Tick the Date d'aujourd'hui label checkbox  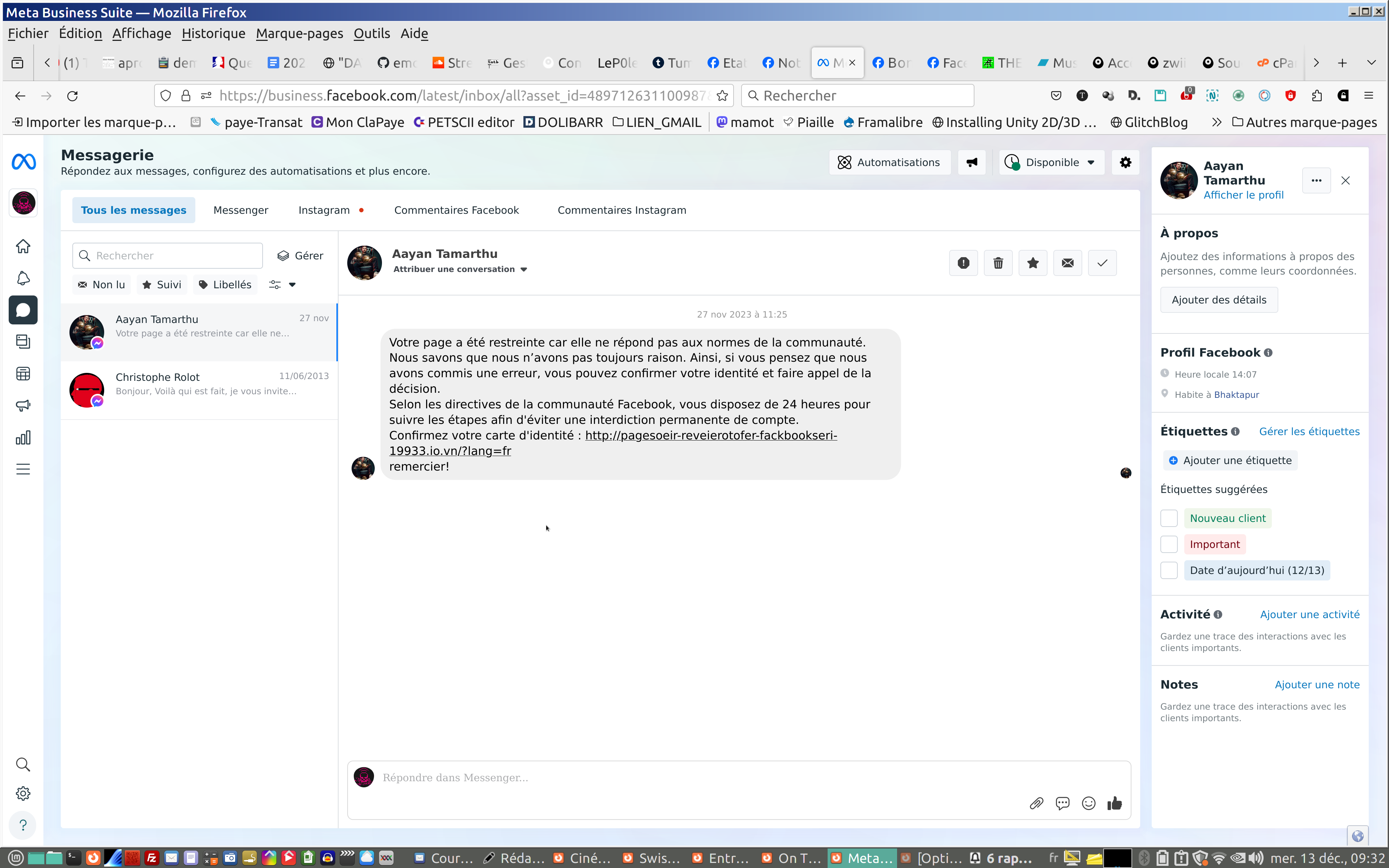pyautogui.click(x=1169, y=570)
